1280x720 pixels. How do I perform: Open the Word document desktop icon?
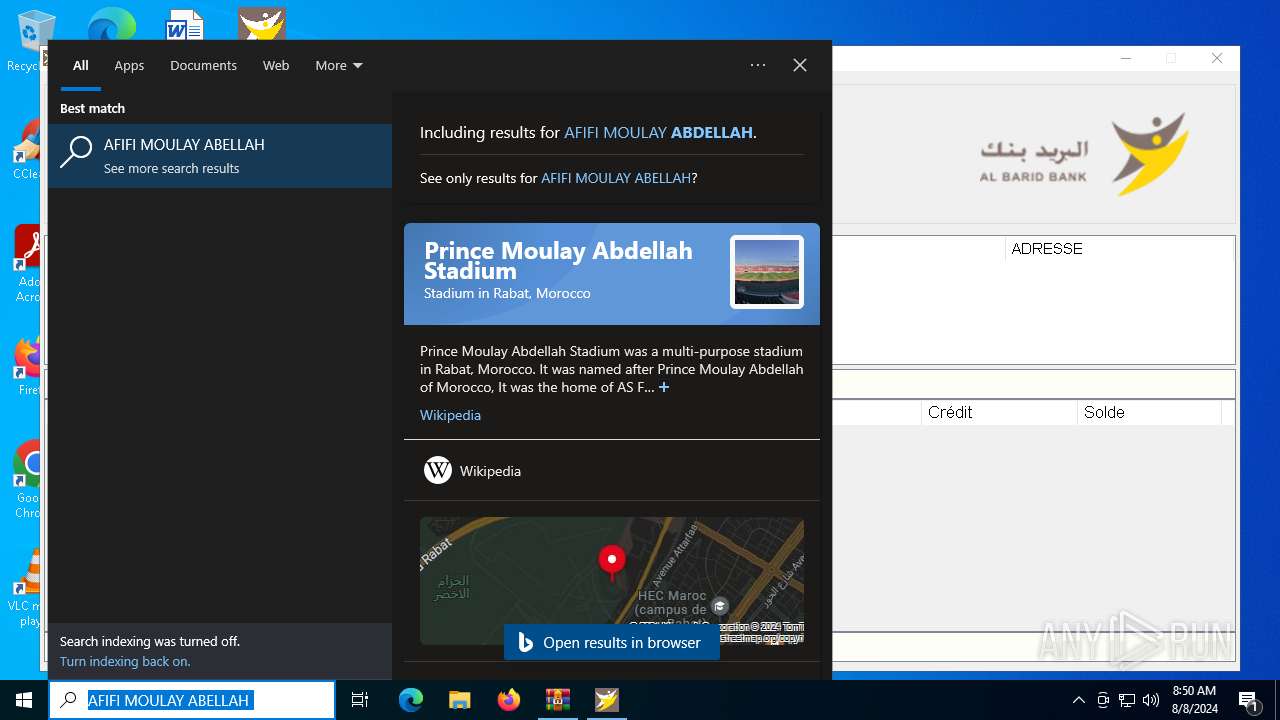point(185,24)
